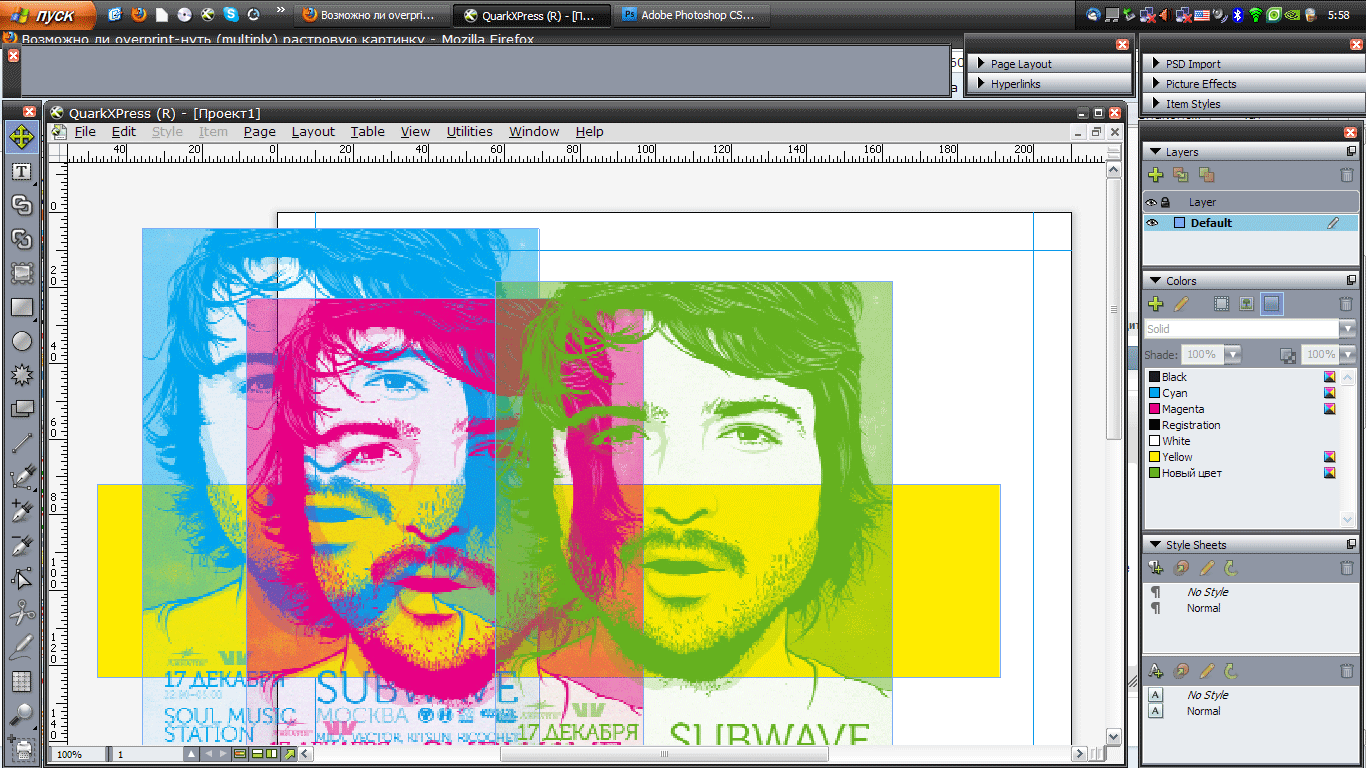Select the Oval Box tool
This screenshot has height=768, width=1366.
21,341
